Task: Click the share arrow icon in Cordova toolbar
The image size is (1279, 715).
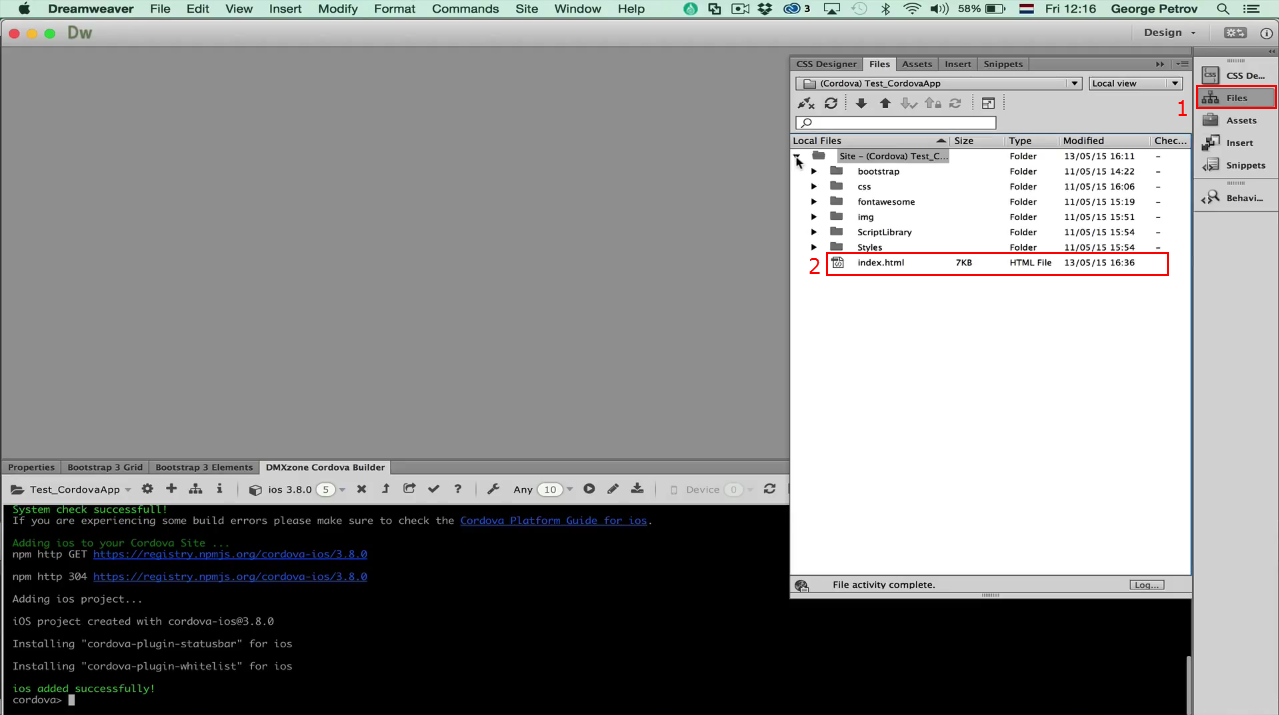Action: point(409,489)
